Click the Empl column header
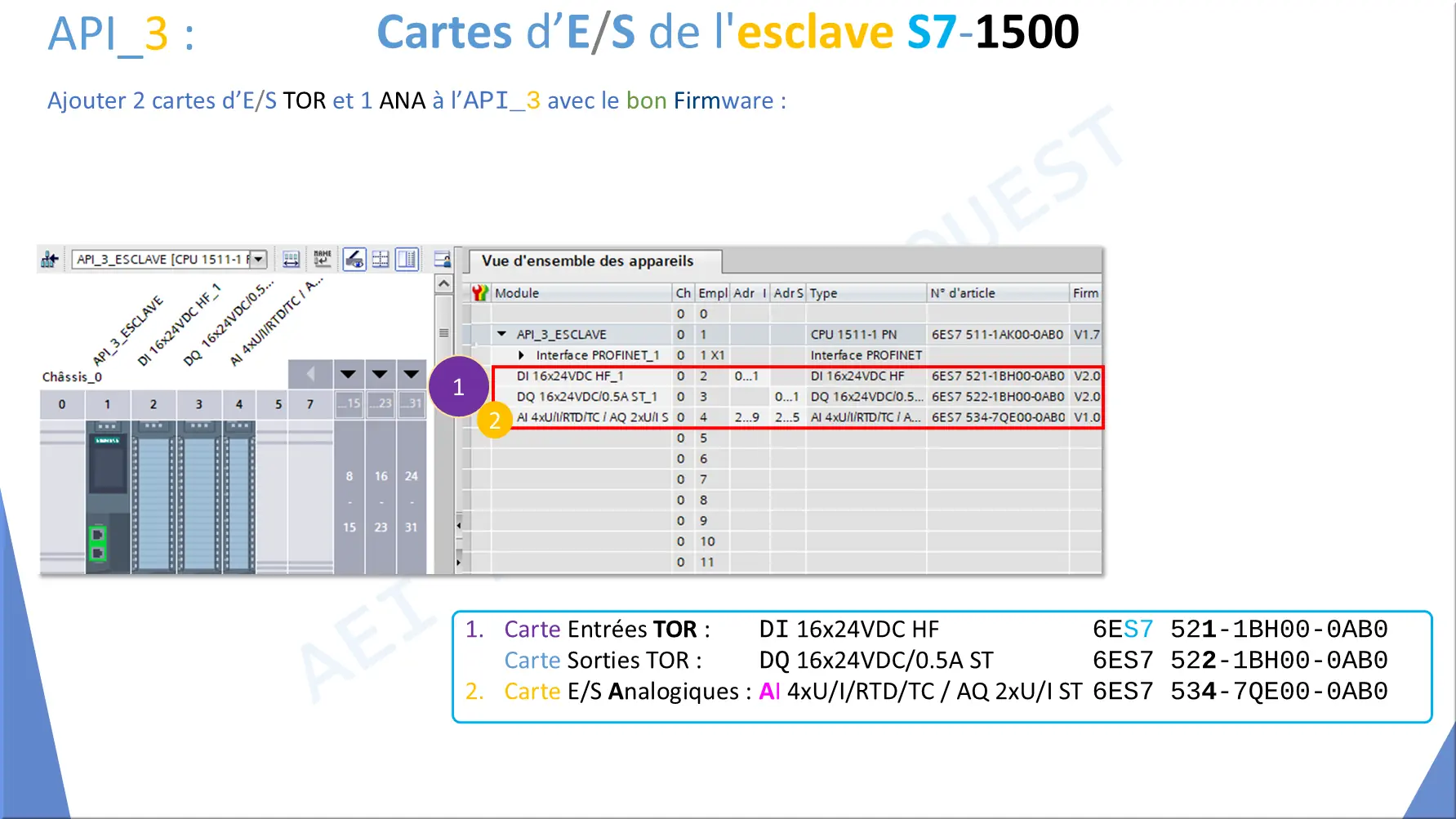This screenshot has width=1456, height=819. [712, 293]
